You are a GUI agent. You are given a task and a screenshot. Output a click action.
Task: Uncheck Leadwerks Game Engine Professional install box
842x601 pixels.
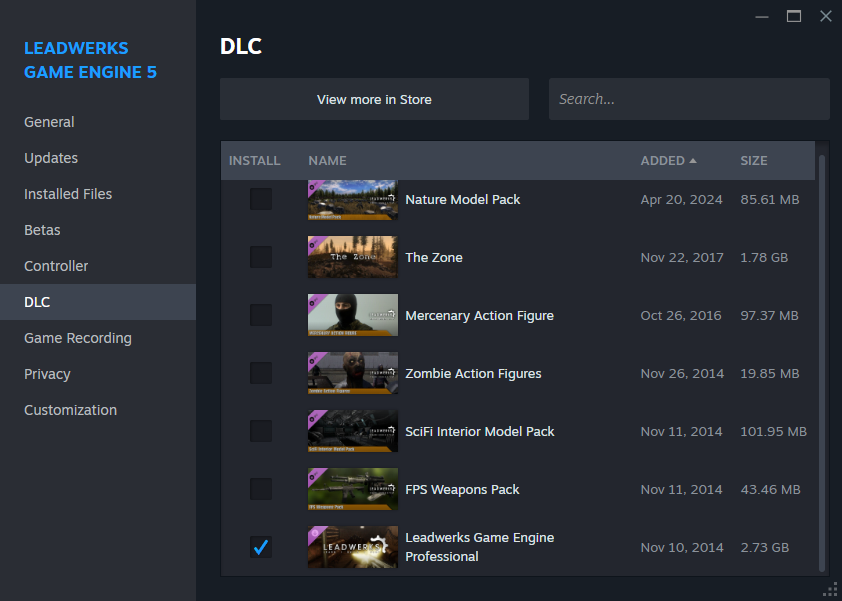tap(261, 547)
